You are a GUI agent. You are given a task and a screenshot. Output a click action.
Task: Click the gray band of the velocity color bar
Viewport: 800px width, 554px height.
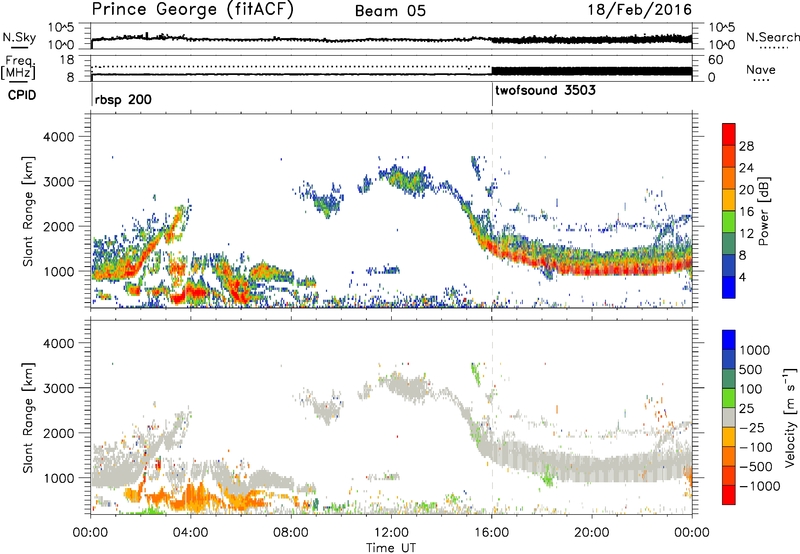[729, 418]
